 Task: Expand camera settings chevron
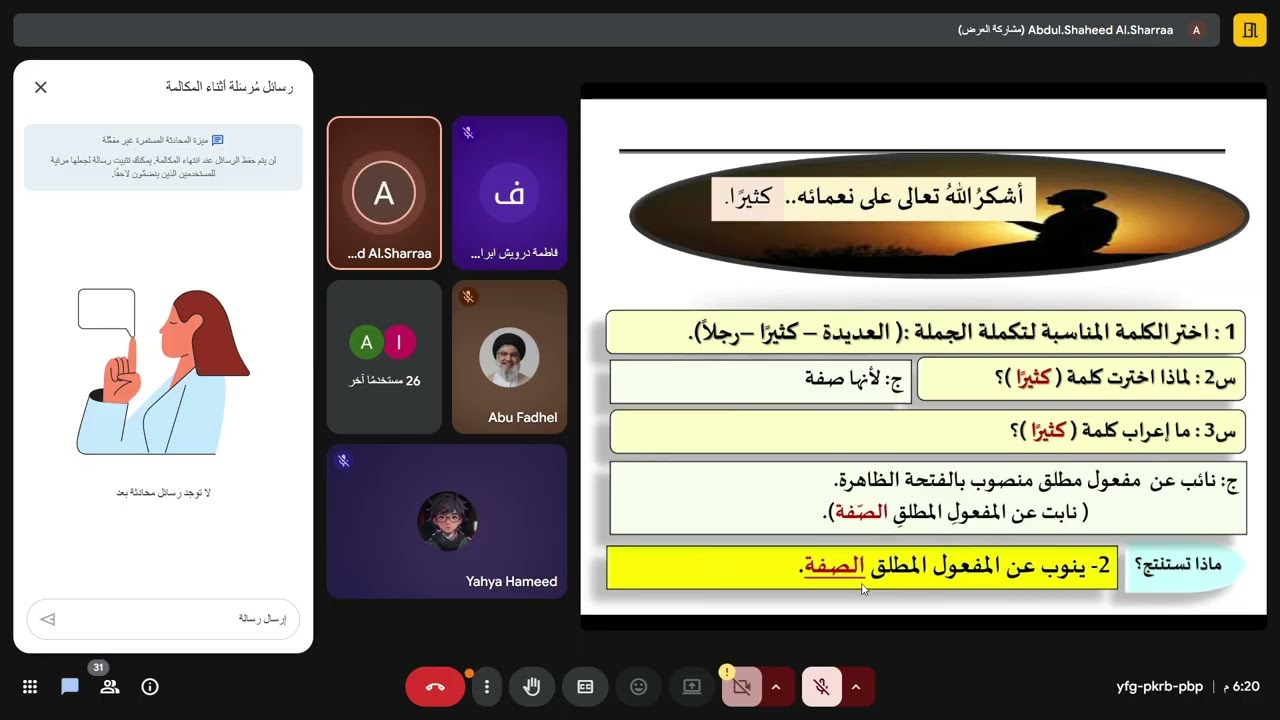pos(776,687)
